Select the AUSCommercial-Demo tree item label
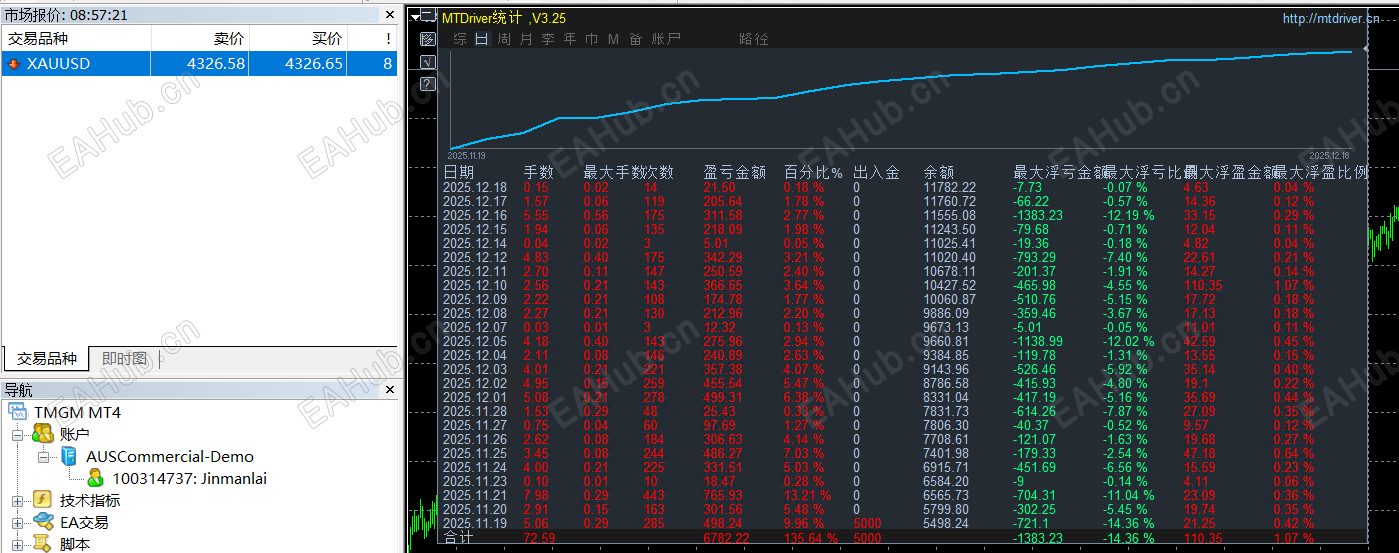 [x=170, y=456]
